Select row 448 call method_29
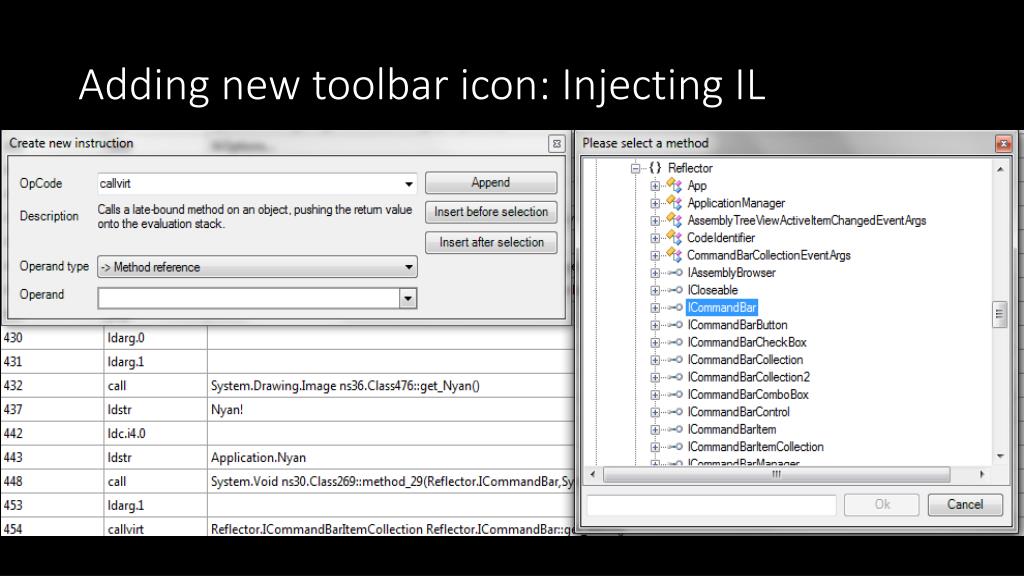This screenshot has width=1024, height=576. 287,481
